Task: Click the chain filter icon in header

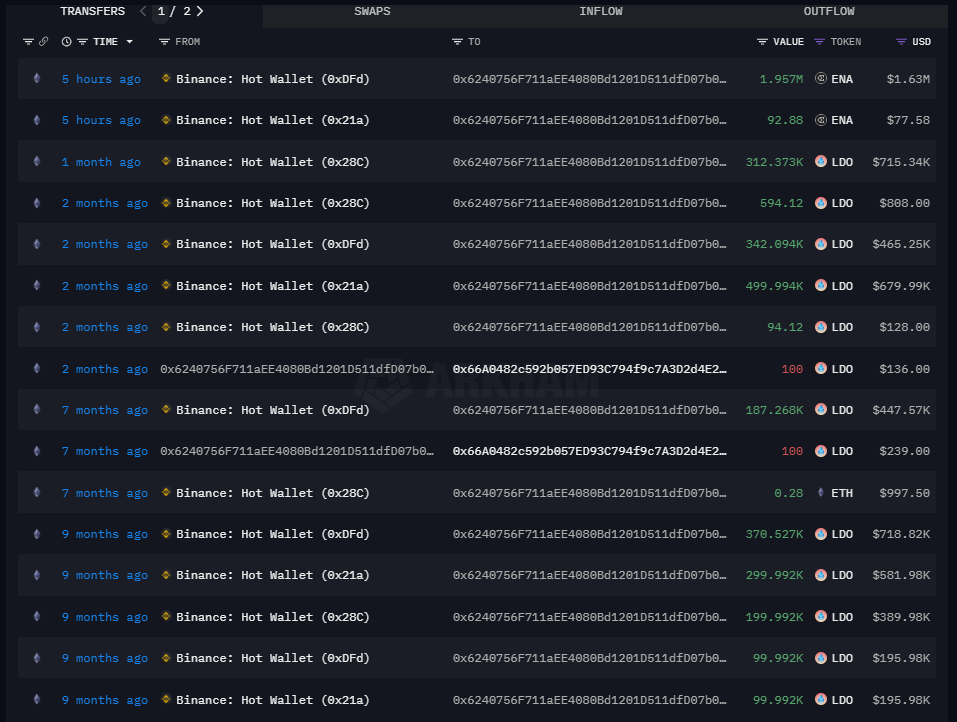Action: [x=27, y=42]
